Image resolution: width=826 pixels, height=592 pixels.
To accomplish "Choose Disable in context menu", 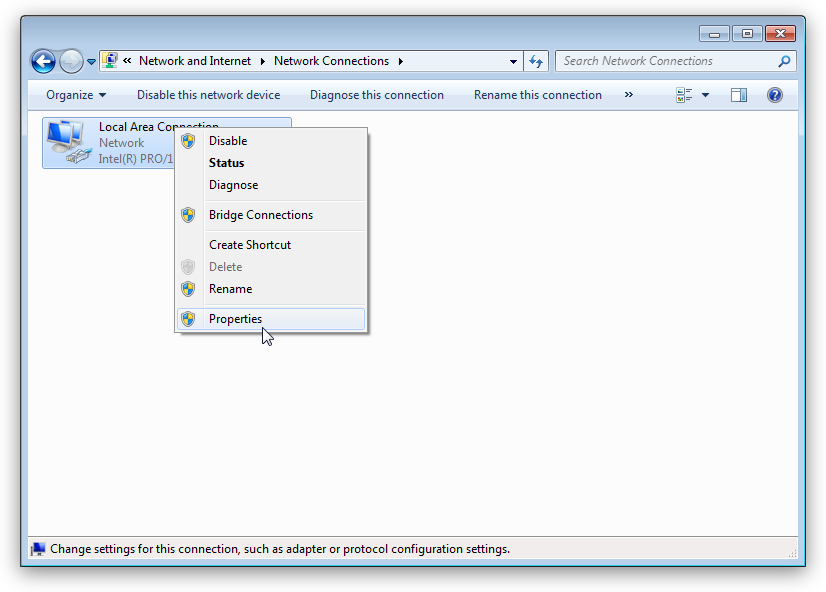I will click(271, 141).
